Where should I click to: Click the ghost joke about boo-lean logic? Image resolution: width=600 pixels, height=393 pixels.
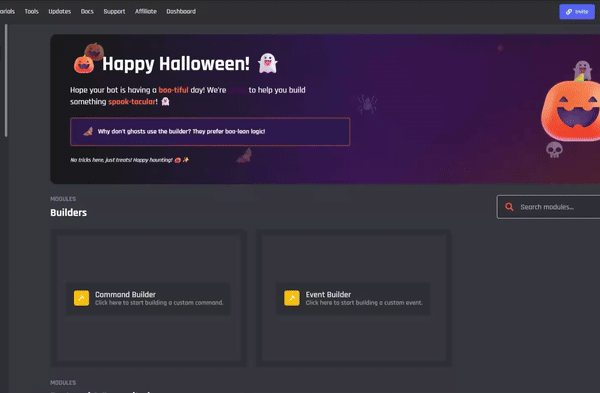181,131
